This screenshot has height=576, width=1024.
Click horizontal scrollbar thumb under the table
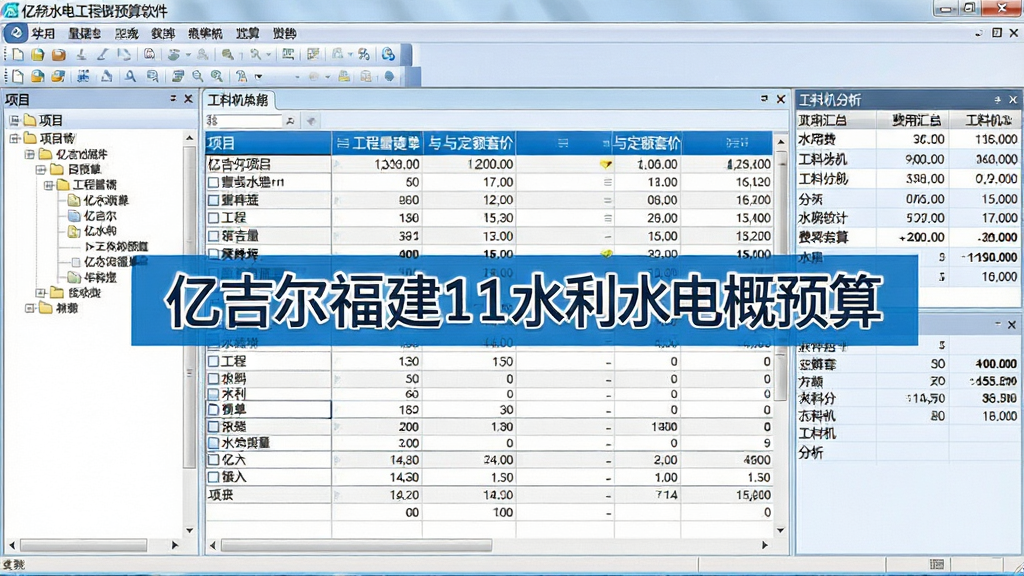click(x=357, y=545)
